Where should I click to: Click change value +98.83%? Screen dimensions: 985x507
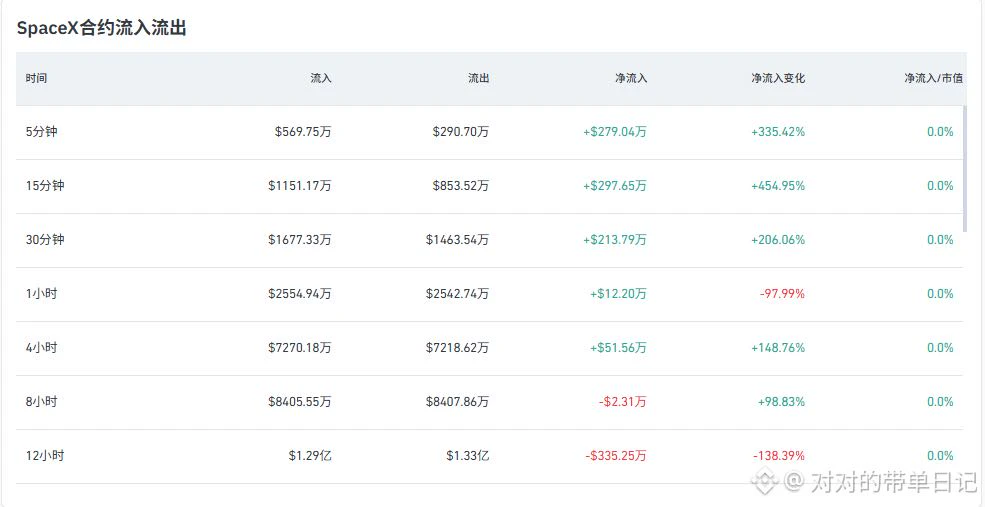tap(781, 402)
